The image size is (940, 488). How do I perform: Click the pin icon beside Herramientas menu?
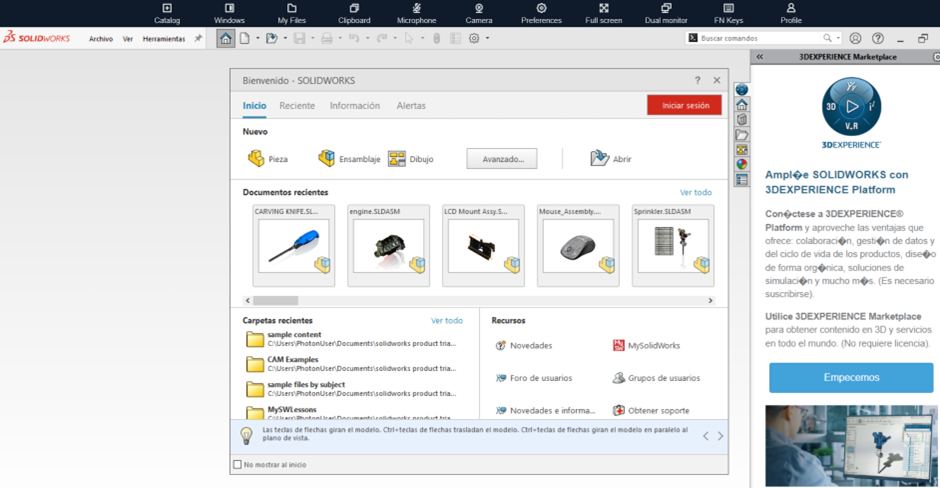(198, 38)
